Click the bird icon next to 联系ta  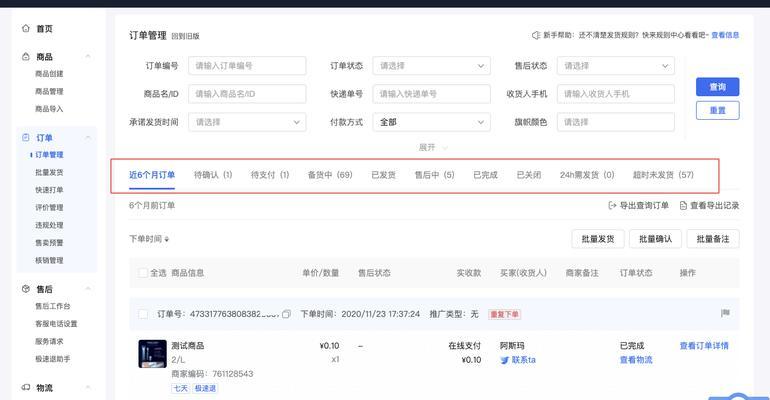(504, 360)
